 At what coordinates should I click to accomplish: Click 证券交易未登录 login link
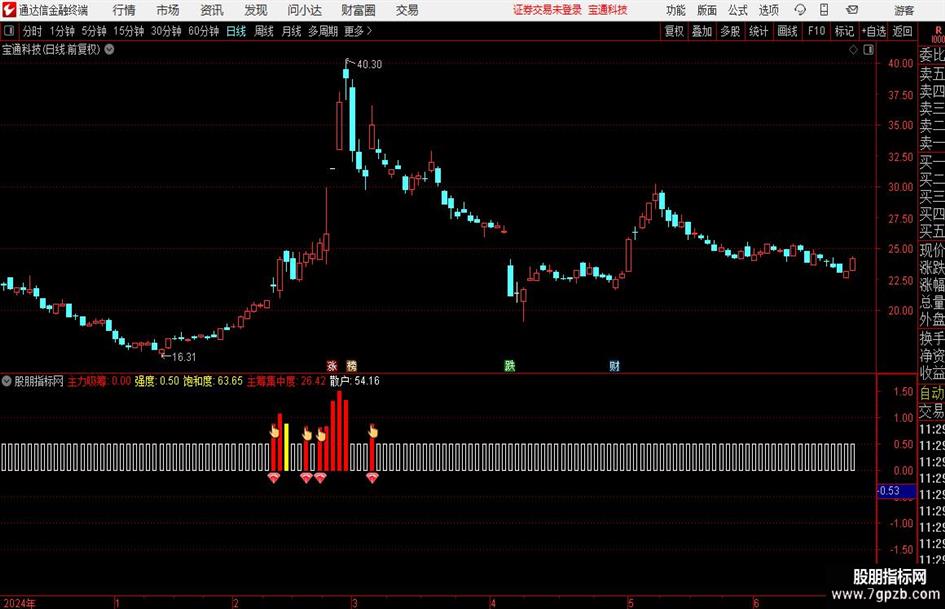tap(547, 10)
